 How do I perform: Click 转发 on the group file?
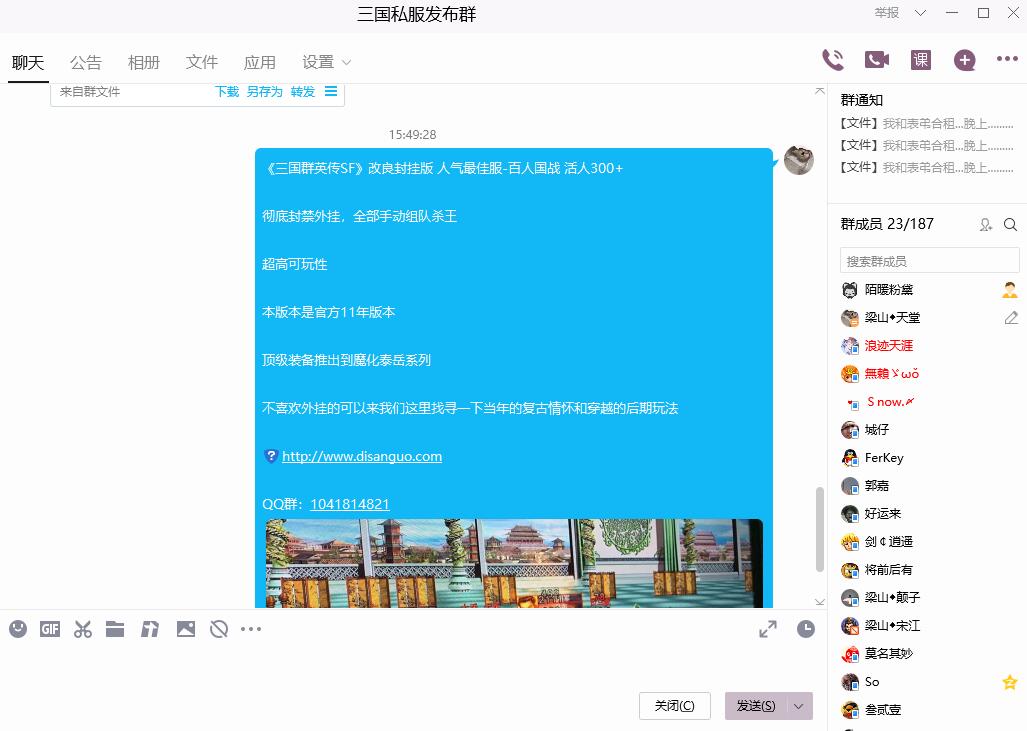click(303, 92)
